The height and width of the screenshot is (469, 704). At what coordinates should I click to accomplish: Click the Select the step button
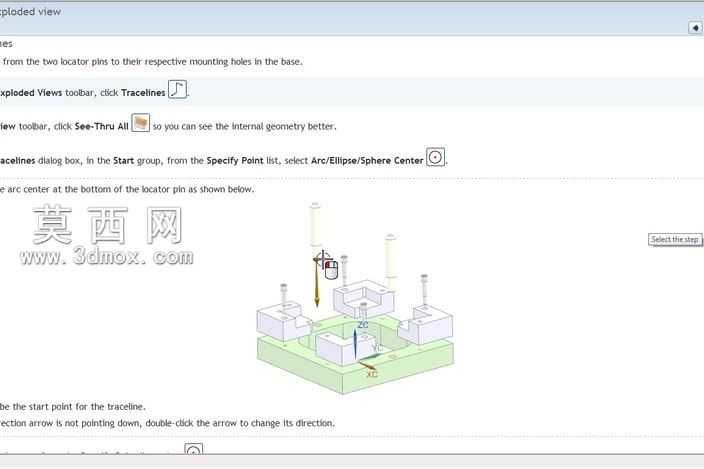675,240
